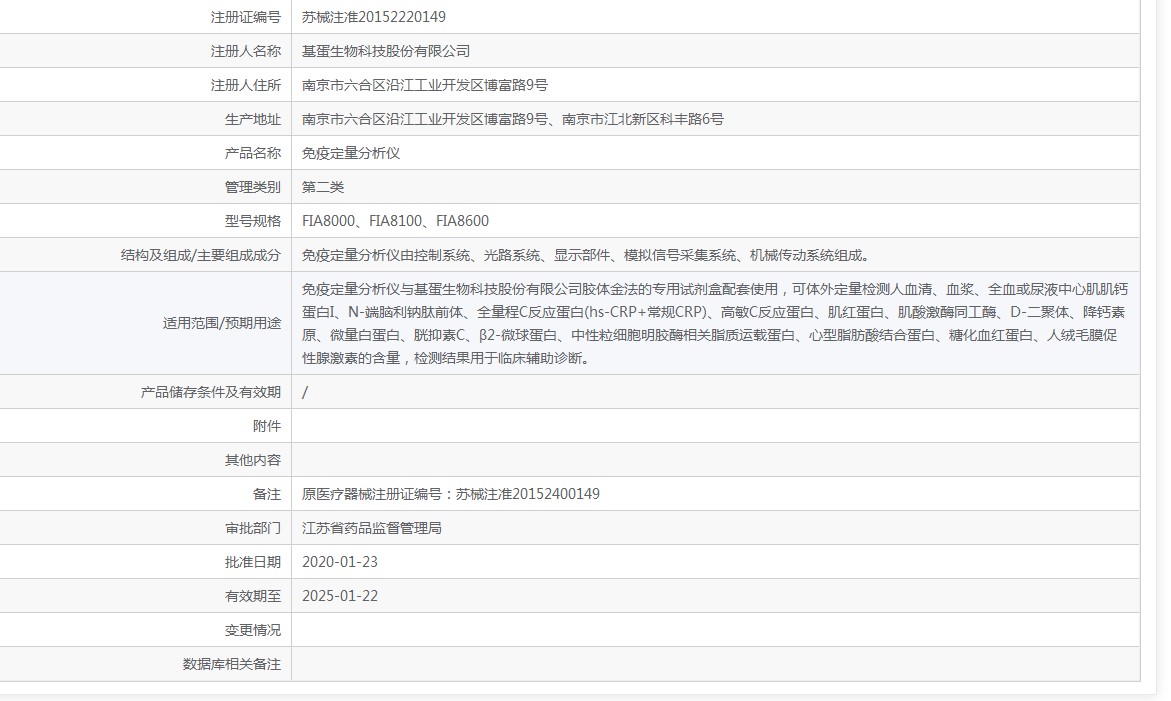Screen dimensions: 1171x701
Task: Click the 生产地址 label cell
Action: (253, 119)
